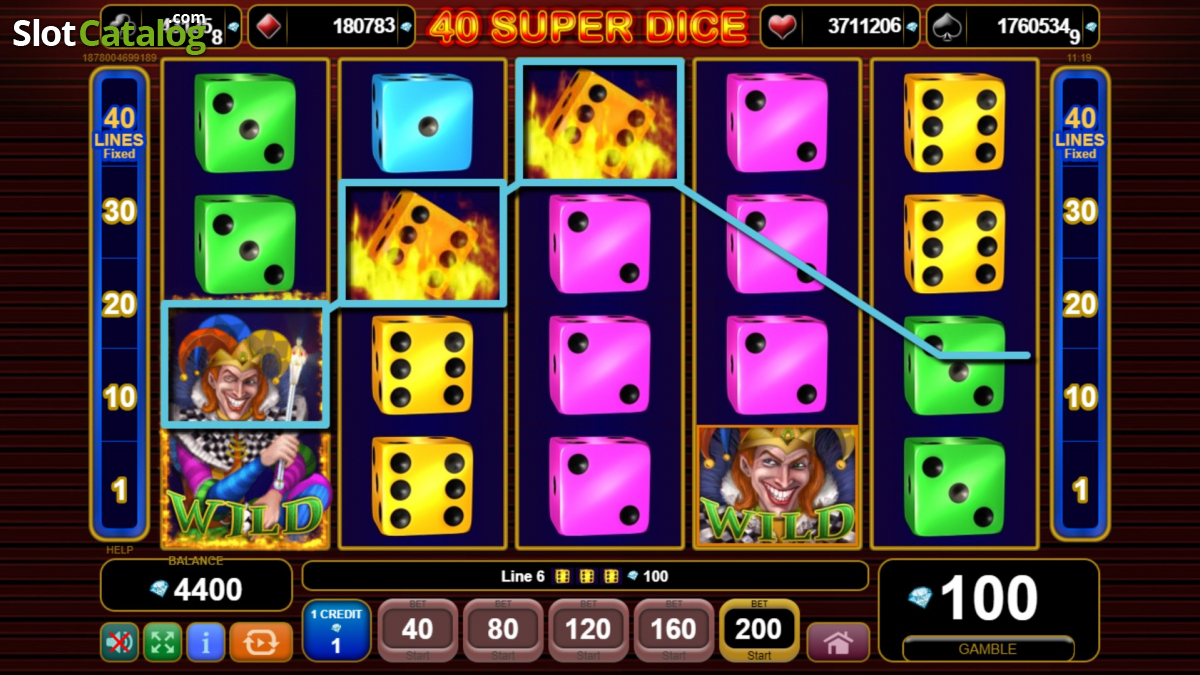Click the spades jackpot counter
1200x675 pixels.
click(1013, 27)
